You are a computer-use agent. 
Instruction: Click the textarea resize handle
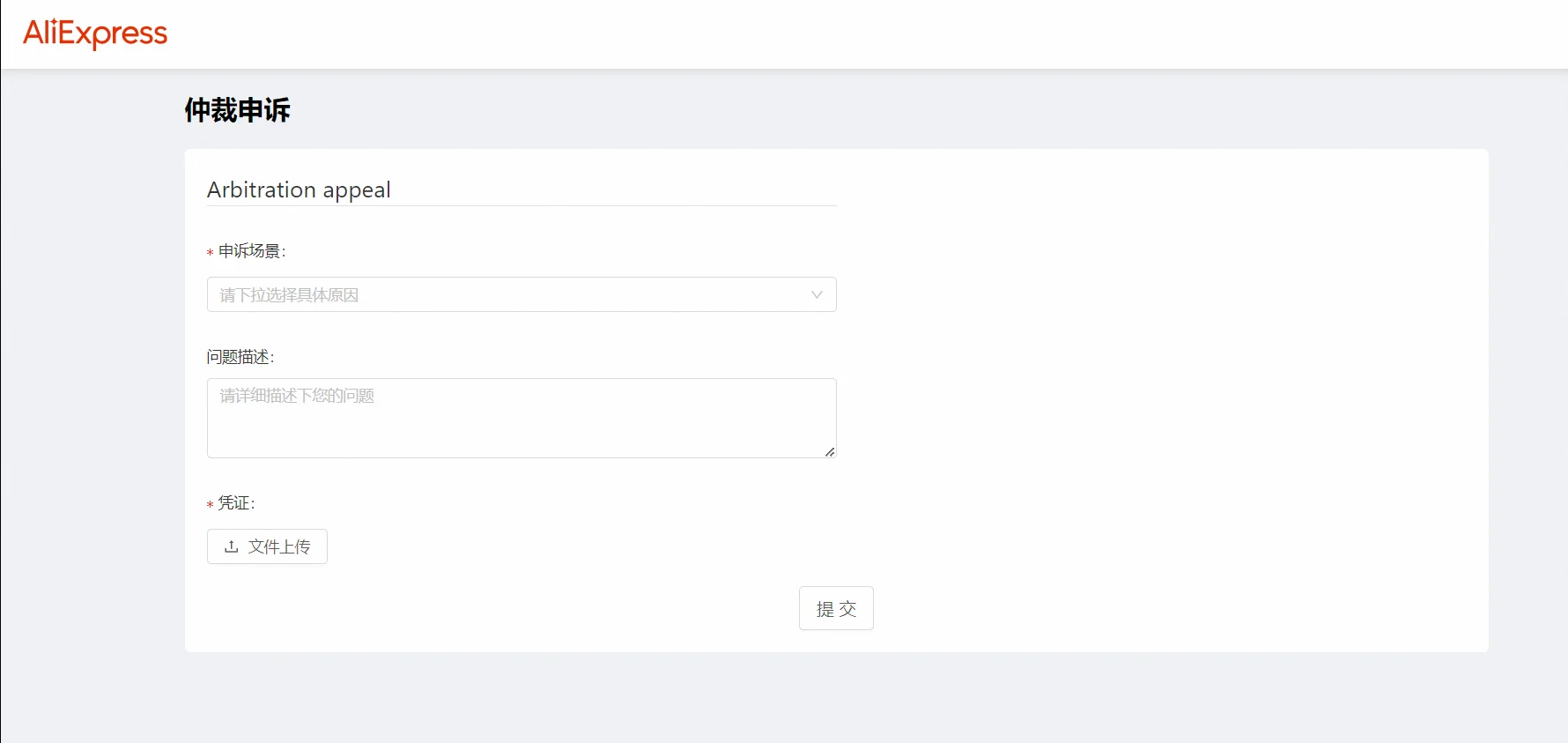[830, 451]
